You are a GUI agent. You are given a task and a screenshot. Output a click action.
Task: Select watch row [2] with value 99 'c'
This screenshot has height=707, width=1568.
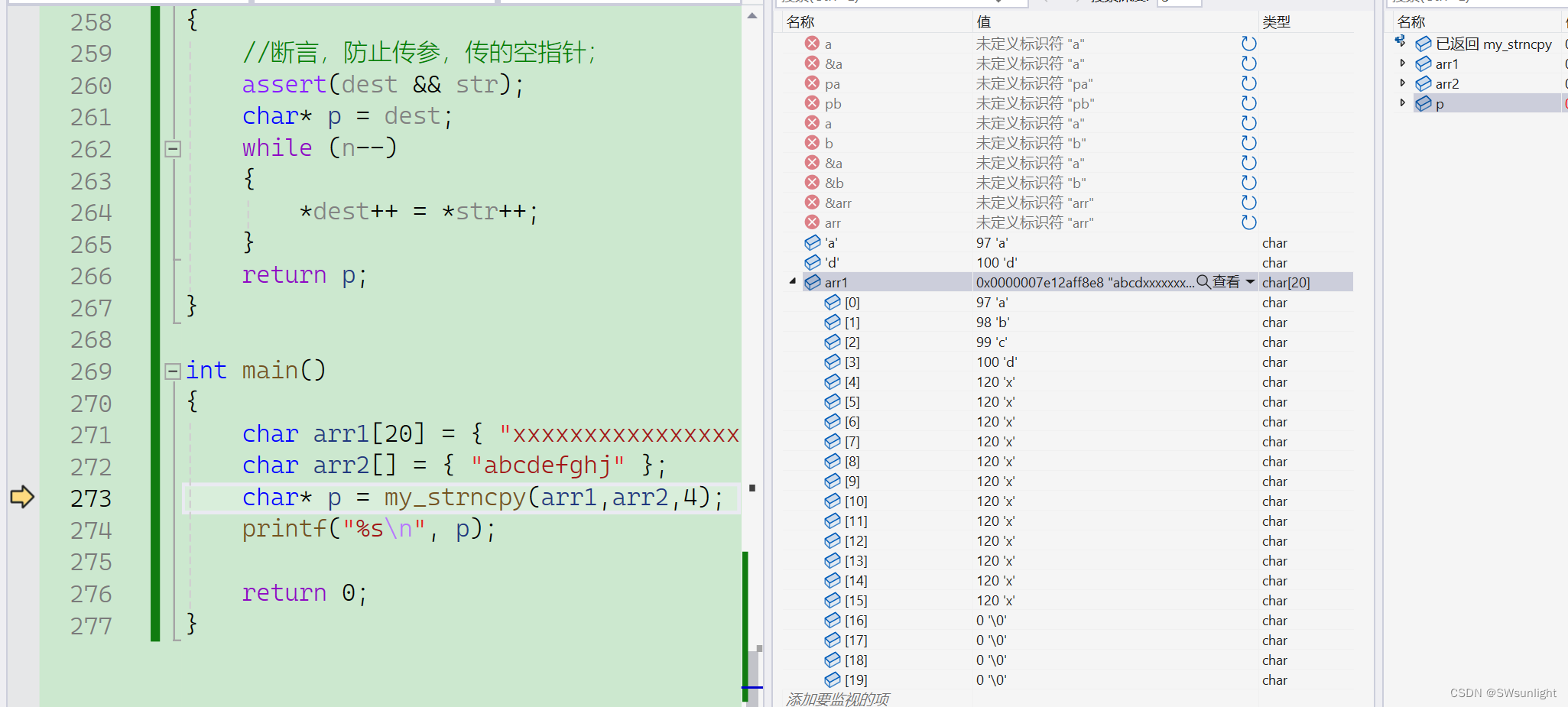coord(1067,342)
